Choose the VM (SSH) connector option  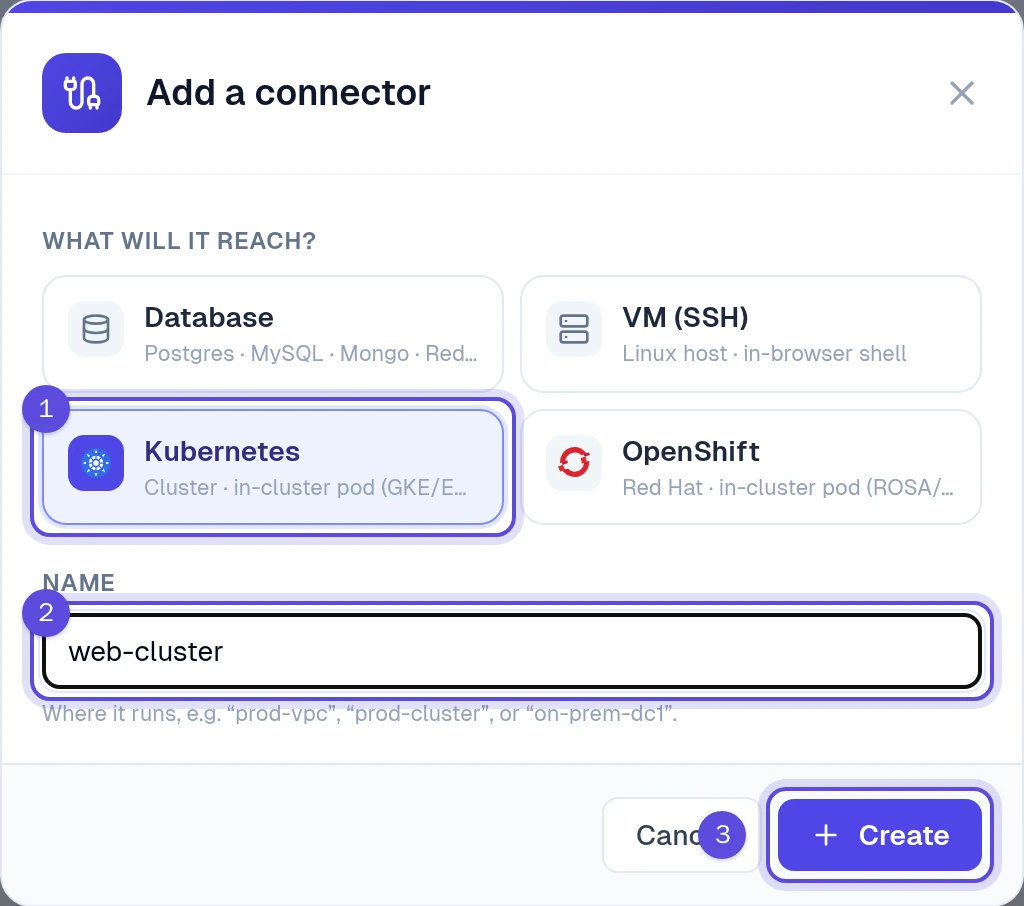click(x=751, y=334)
